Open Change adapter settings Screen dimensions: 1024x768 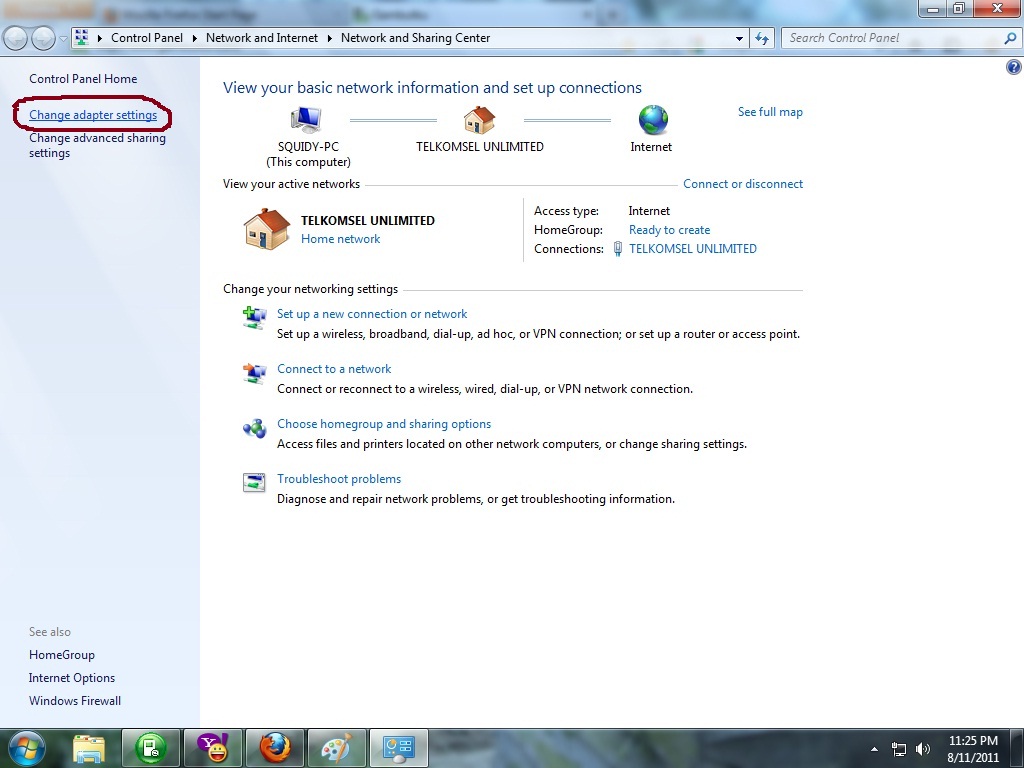coord(93,115)
